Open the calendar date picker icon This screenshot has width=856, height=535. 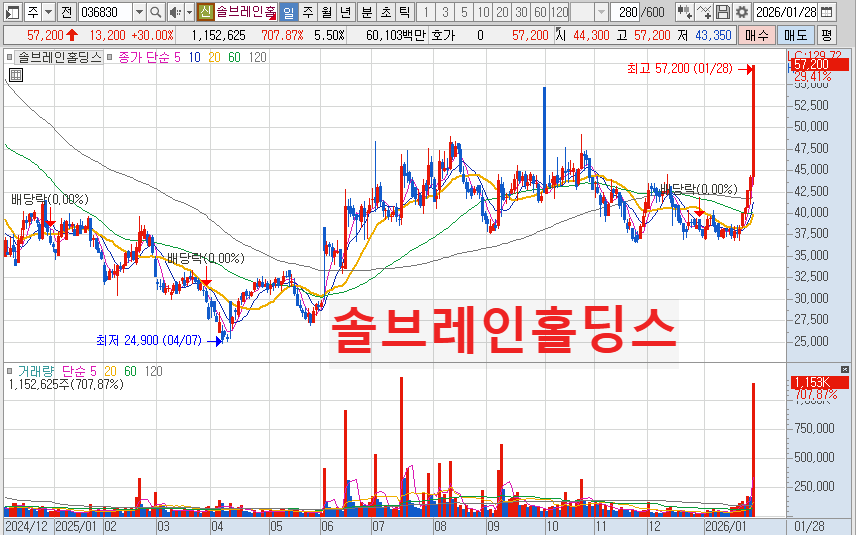point(827,12)
